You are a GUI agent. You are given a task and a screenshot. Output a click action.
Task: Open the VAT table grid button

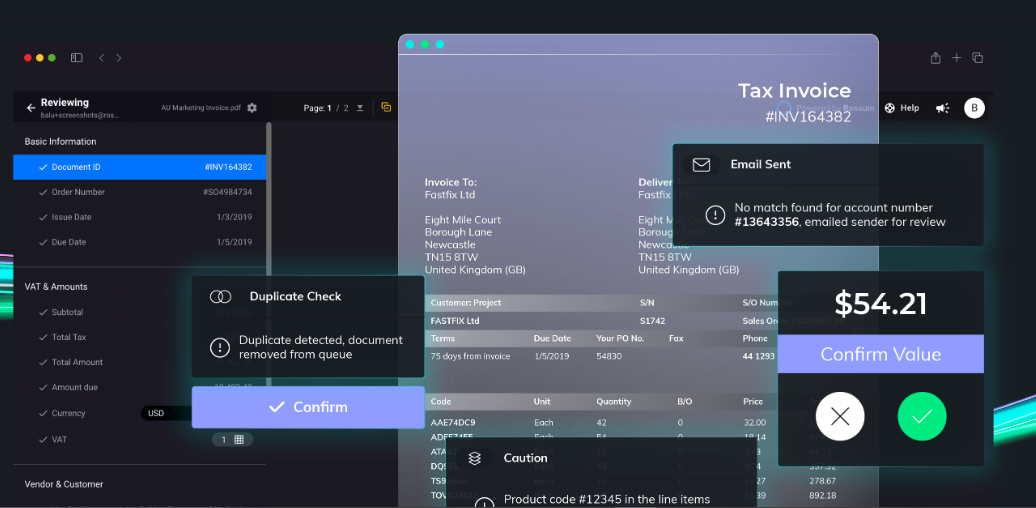tap(232, 439)
